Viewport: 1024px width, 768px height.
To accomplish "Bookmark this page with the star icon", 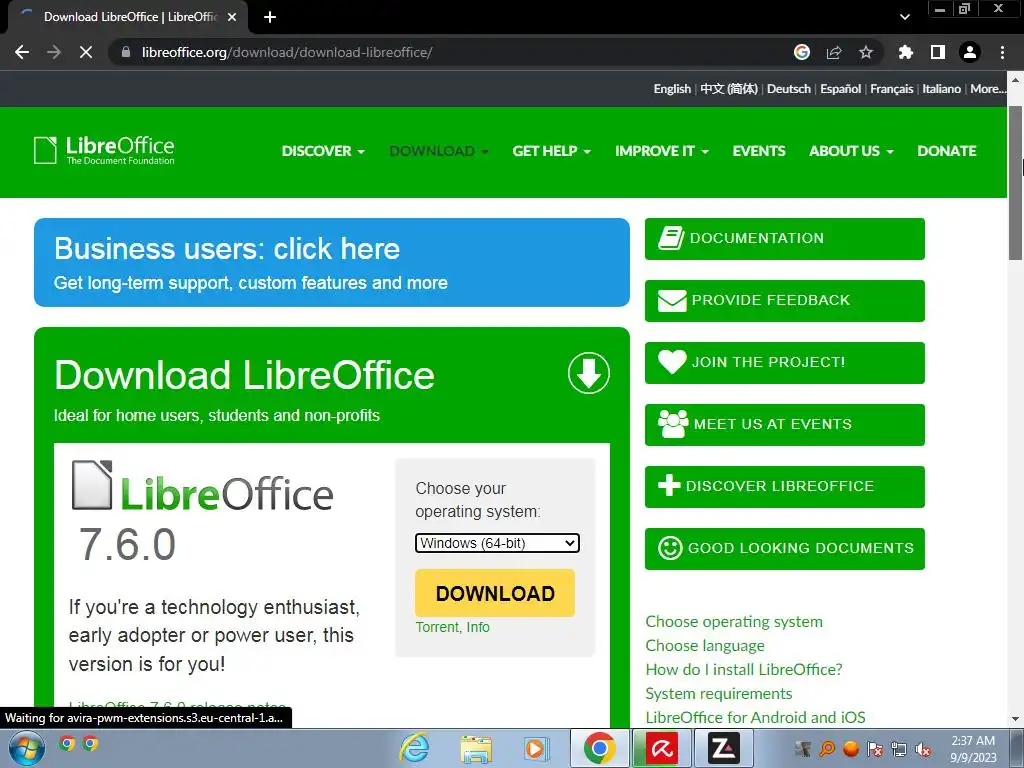I will click(866, 52).
